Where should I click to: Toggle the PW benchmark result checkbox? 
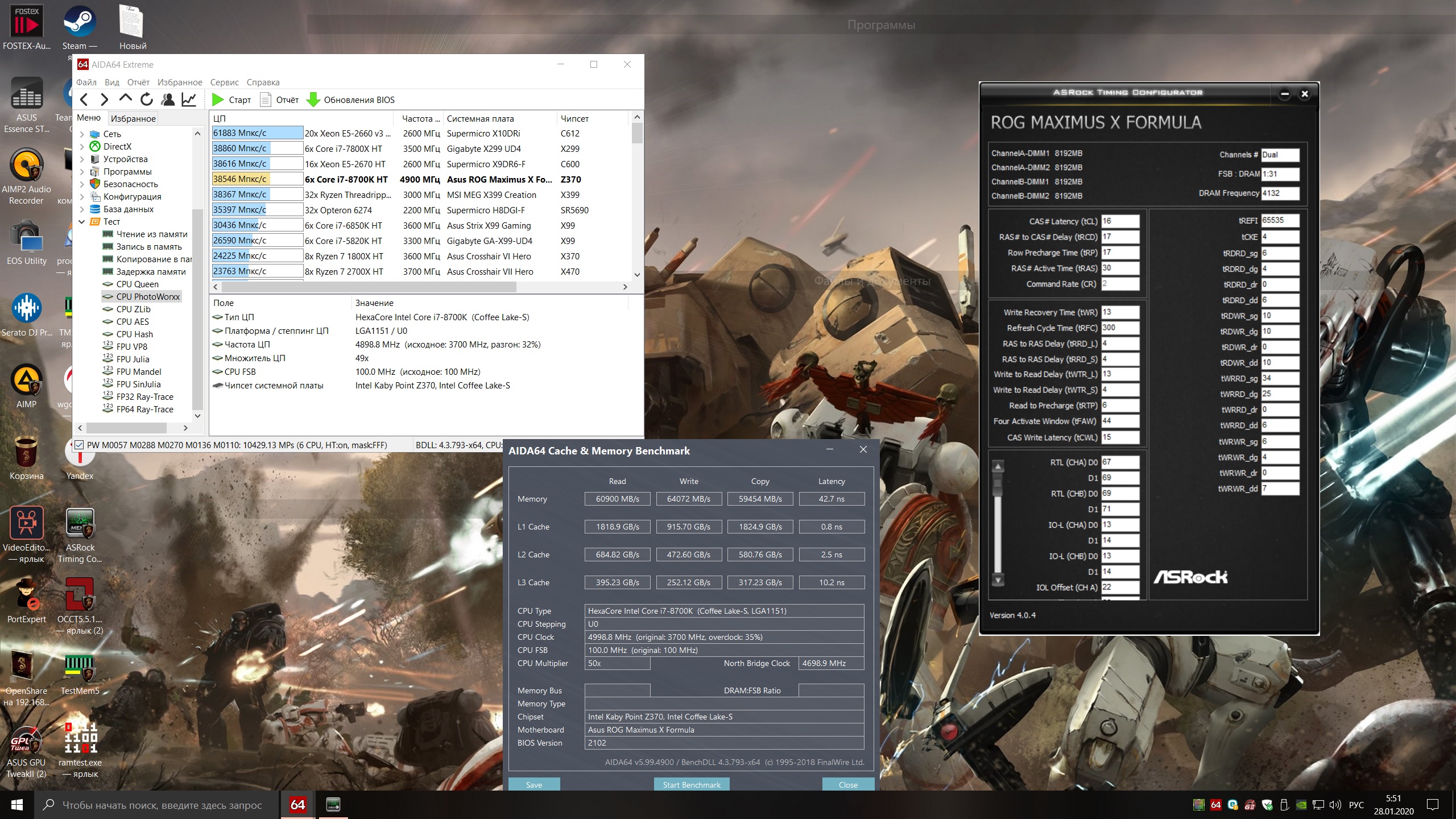point(80,445)
